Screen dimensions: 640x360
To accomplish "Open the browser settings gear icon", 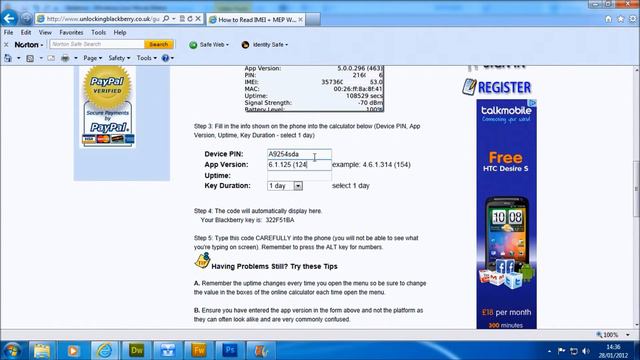I will pos(633,19).
